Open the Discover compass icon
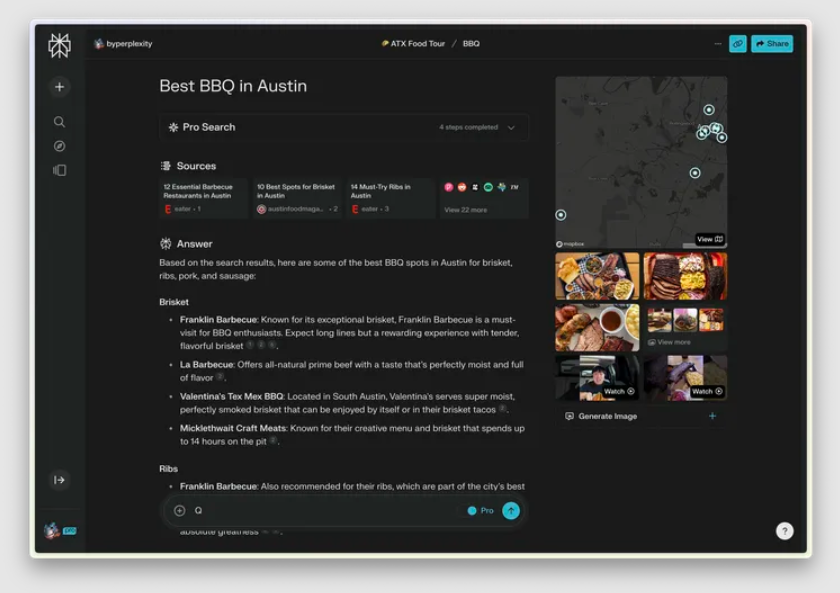This screenshot has height=593, width=840. pyautogui.click(x=59, y=146)
